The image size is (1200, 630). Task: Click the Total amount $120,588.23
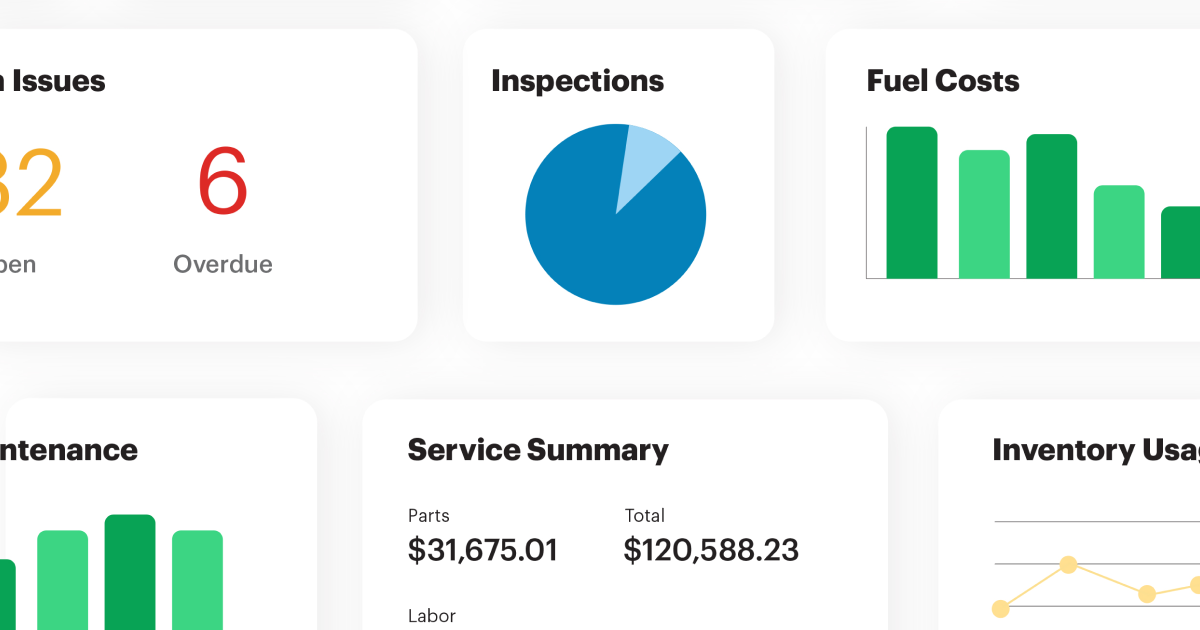point(711,550)
